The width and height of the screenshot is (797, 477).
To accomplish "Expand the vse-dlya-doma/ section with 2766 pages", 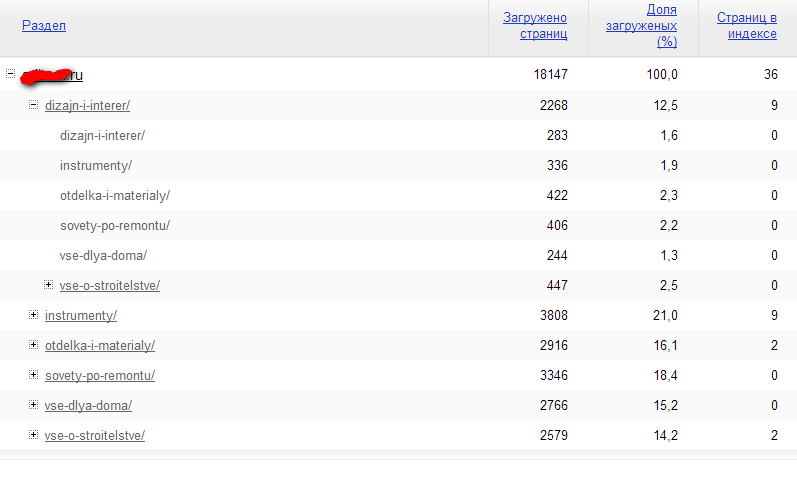I will (33, 405).
